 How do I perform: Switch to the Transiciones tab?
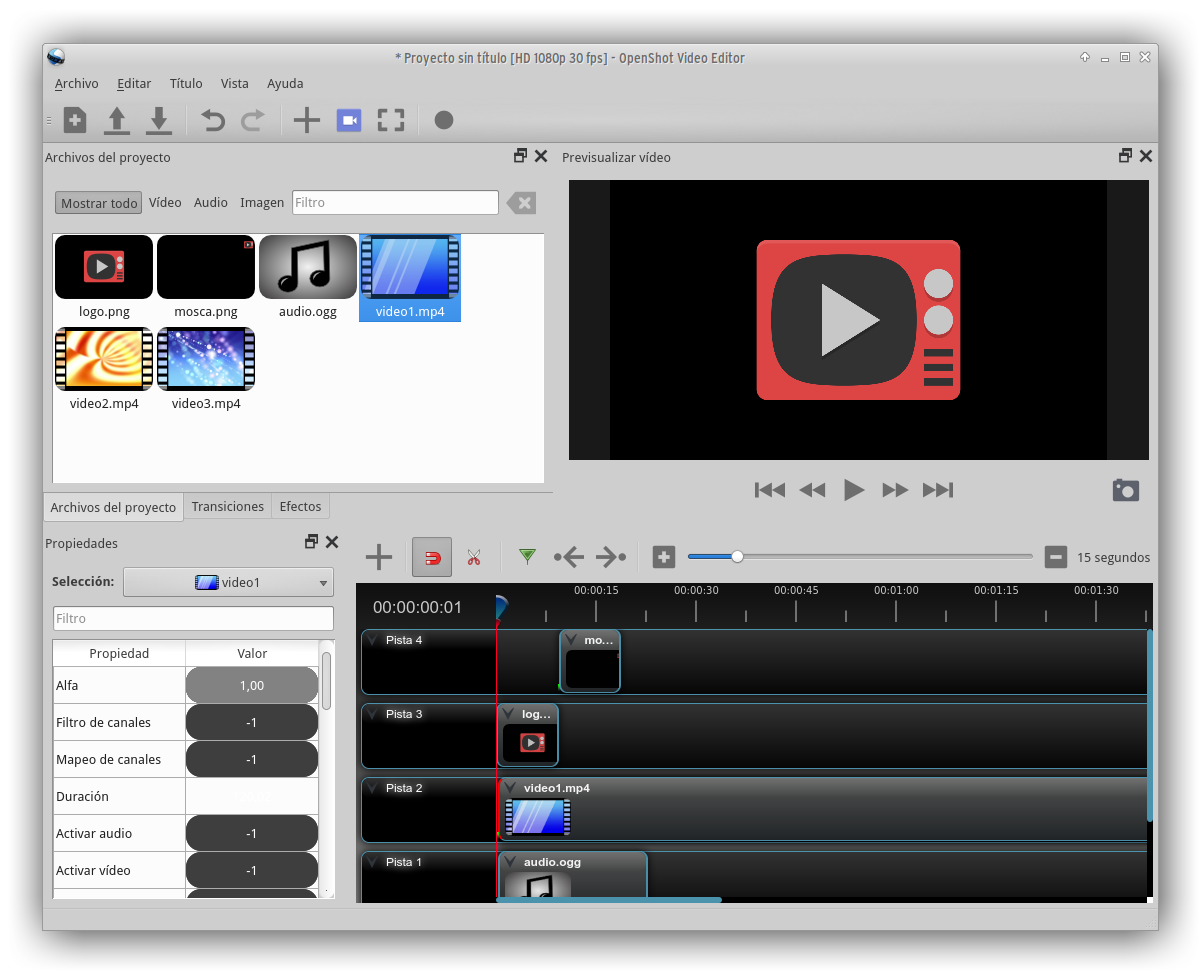click(x=227, y=507)
